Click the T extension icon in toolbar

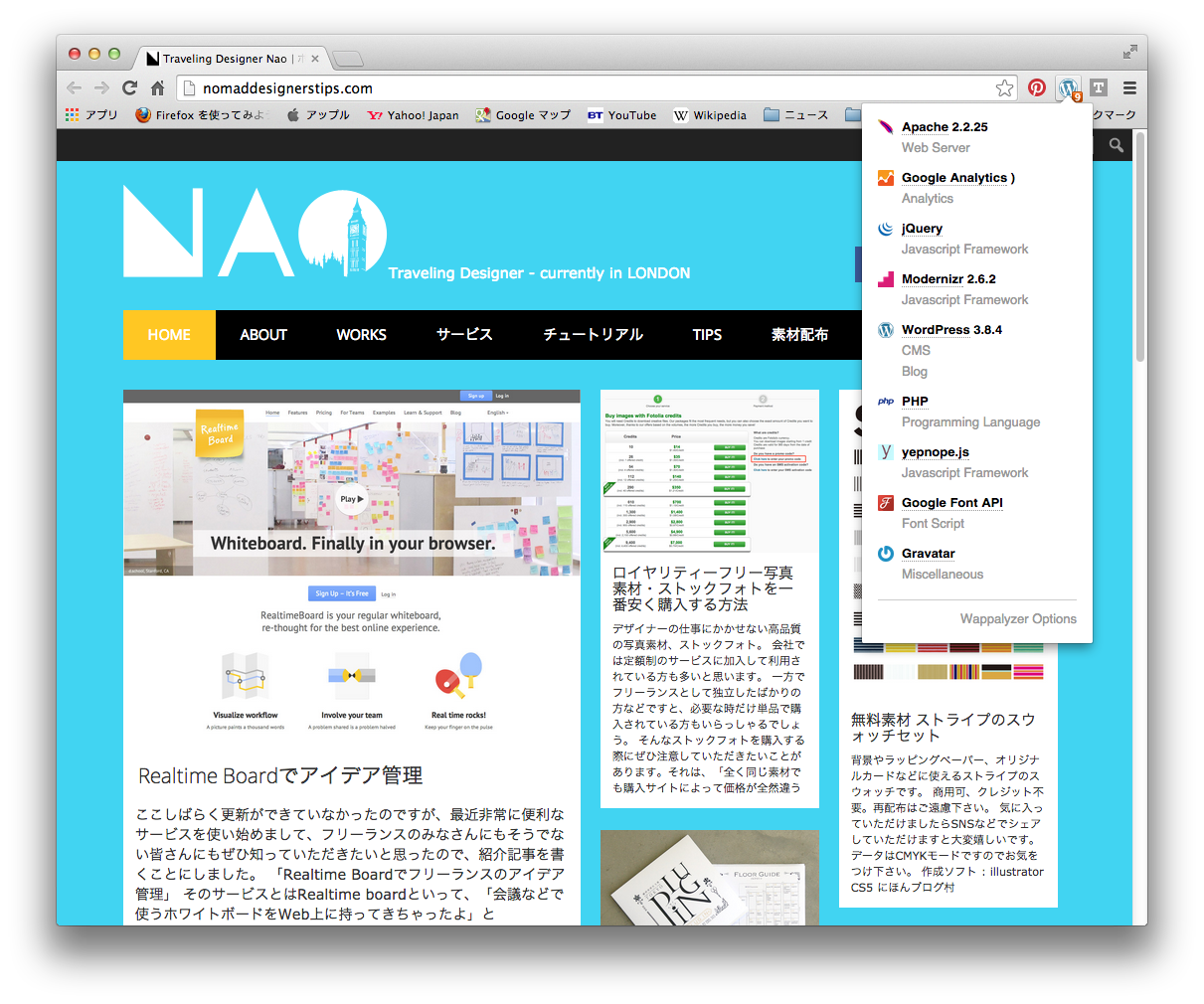[1099, 87]
